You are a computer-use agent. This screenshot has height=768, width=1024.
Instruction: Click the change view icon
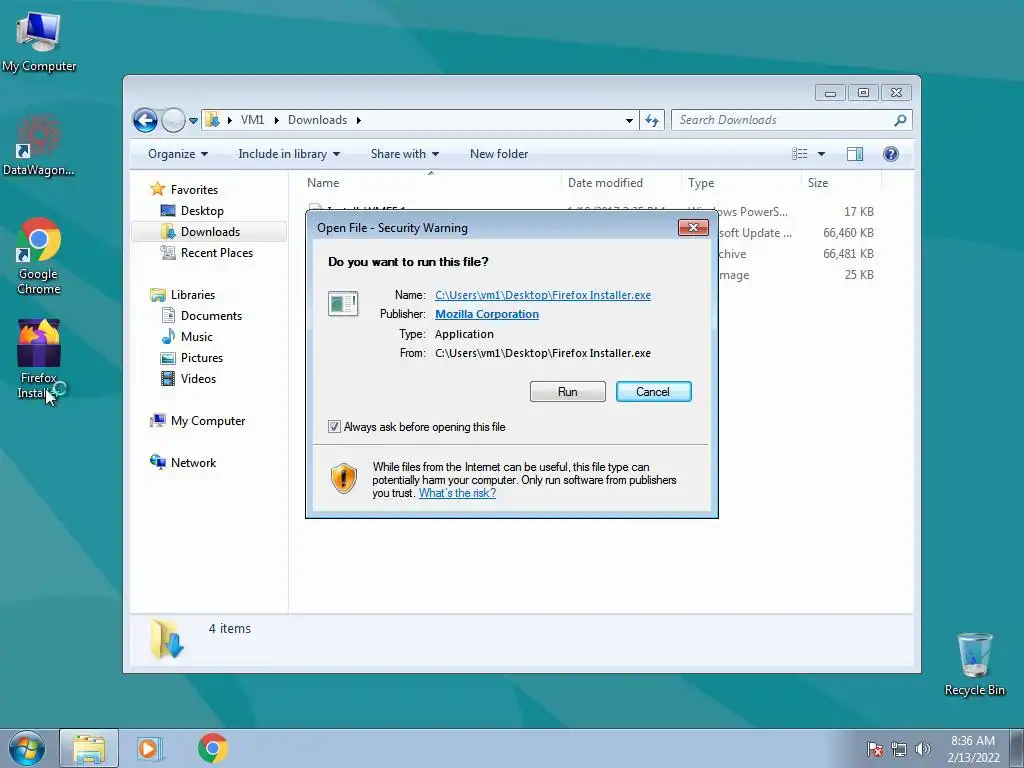click(800, 154)
